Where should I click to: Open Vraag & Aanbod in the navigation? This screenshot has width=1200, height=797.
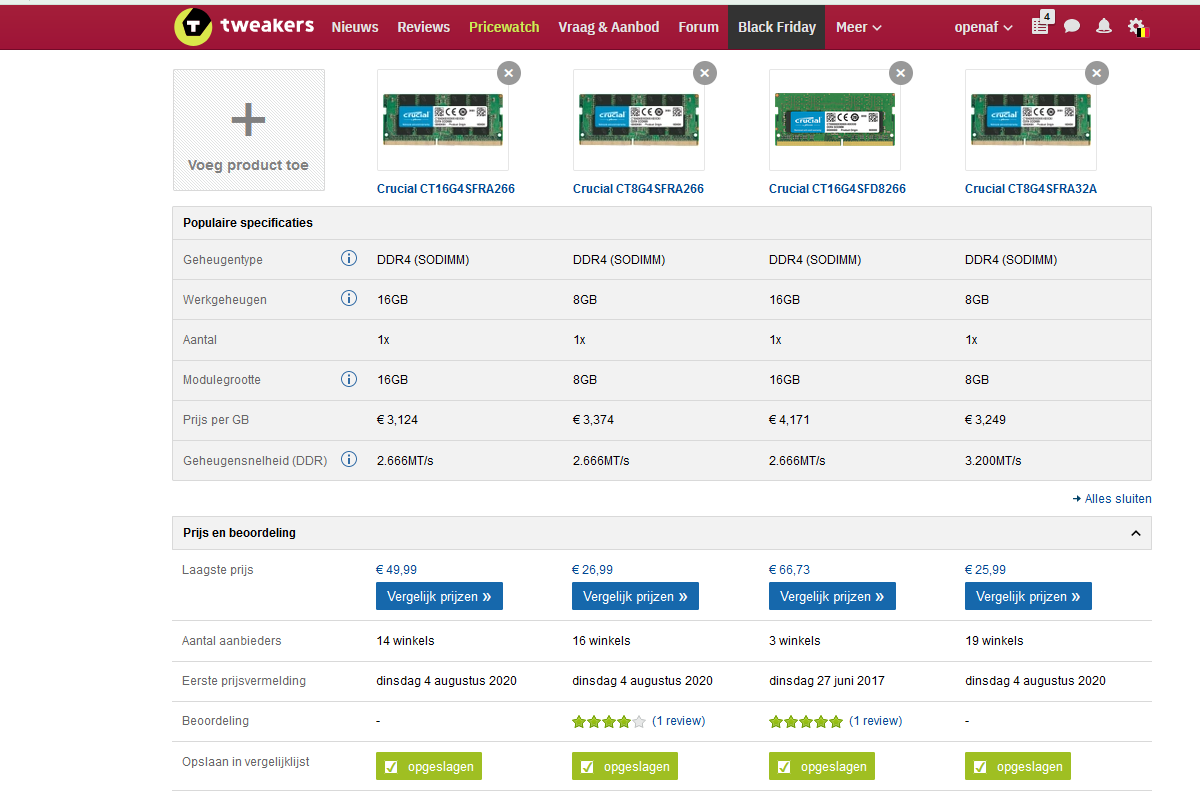click(608, 27)
